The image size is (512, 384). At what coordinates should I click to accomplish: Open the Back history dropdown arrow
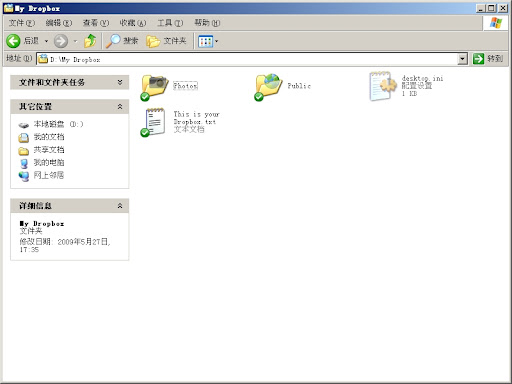(46, 41)
